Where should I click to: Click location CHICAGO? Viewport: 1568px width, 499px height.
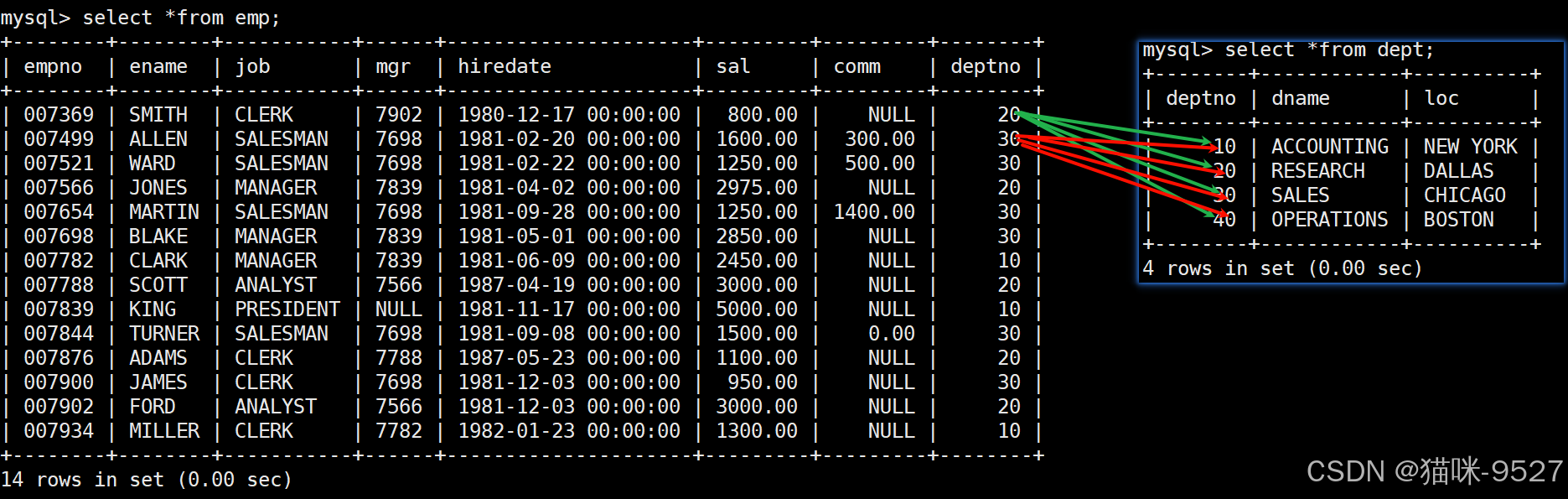(x=1465, y=195)
